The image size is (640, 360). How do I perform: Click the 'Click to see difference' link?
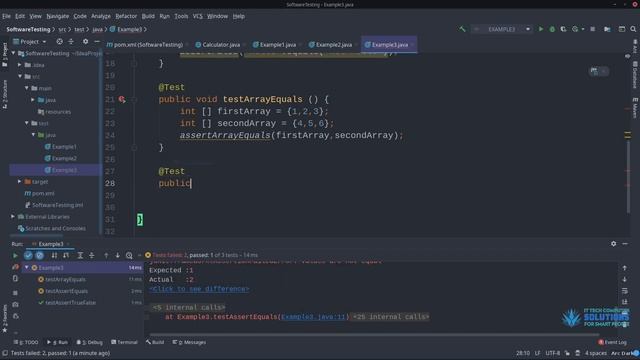point(199,289)
